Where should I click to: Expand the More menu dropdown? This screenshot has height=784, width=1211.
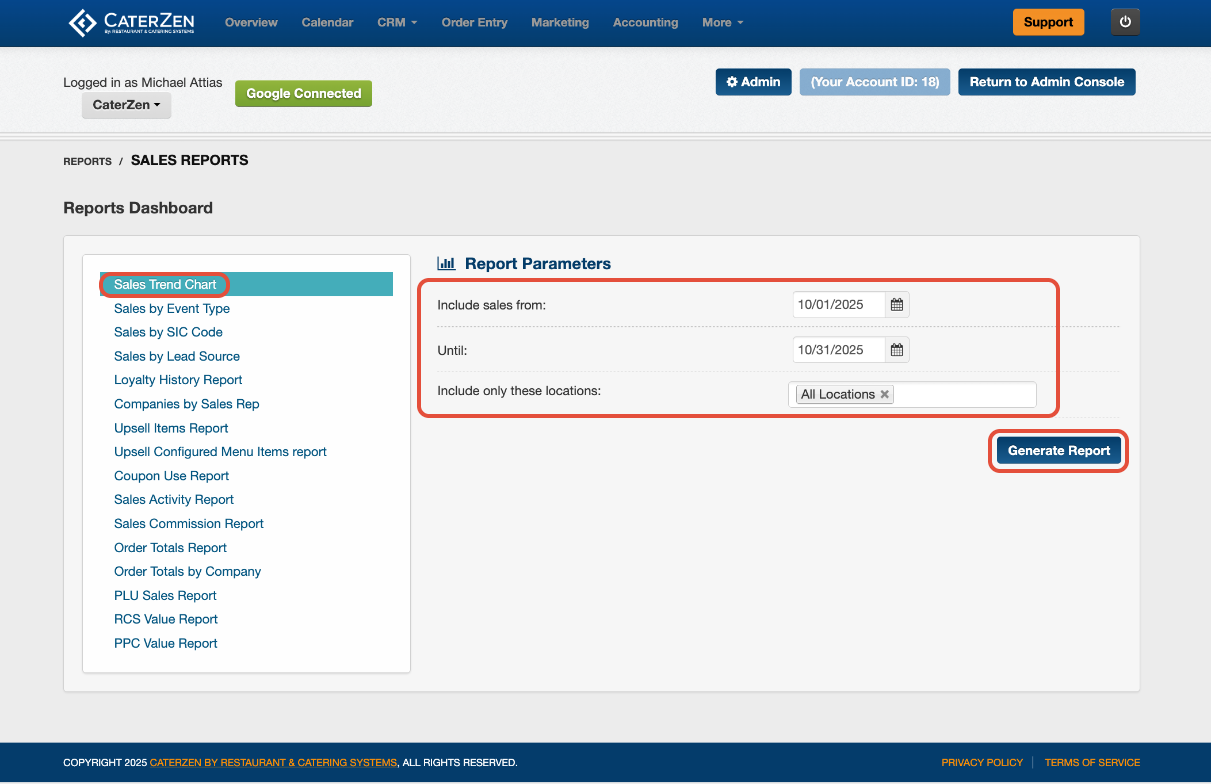click(x=723, y=22)
